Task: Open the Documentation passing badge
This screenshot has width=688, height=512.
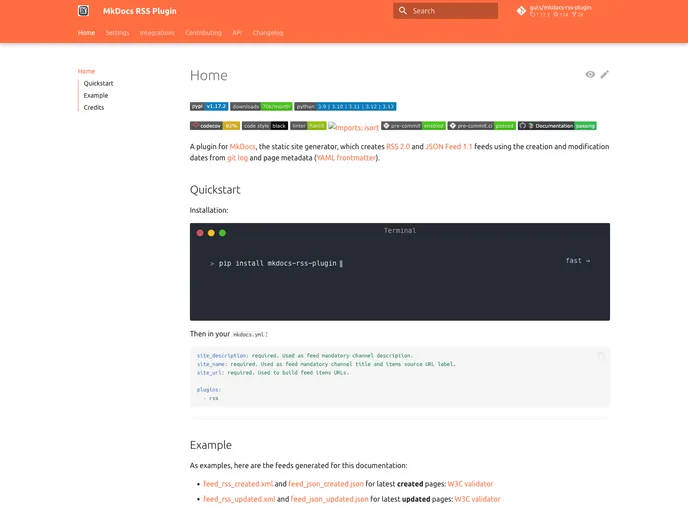Action: [x=557, y=126]
